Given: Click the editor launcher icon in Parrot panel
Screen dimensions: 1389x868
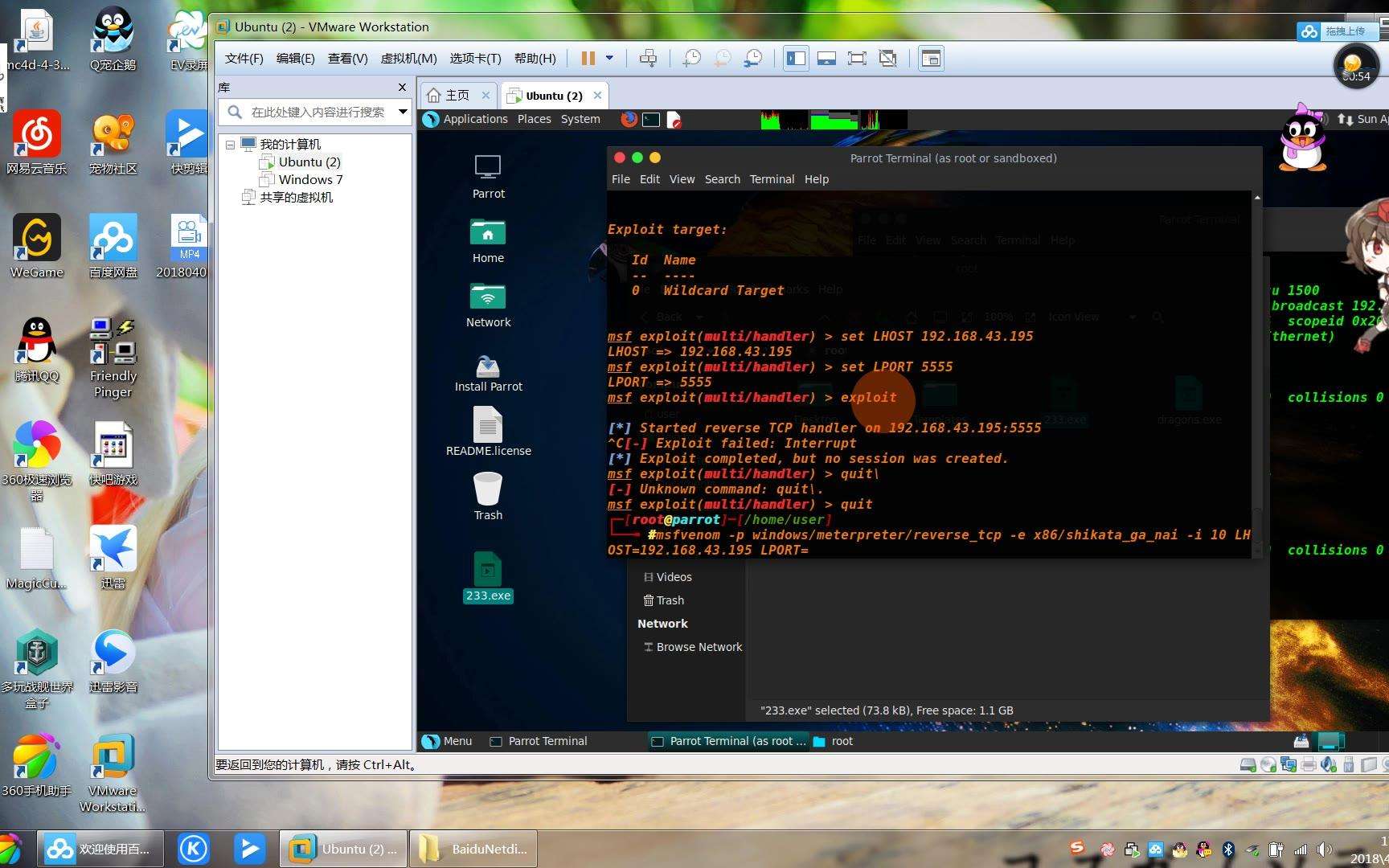Looking at the screenshot, I should point(674,119).
